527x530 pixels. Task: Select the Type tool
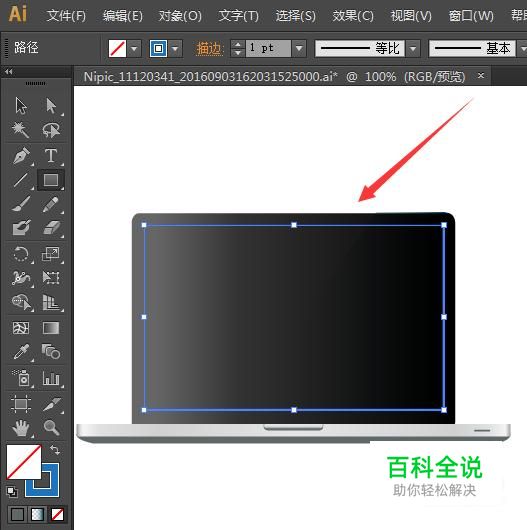click(51, 156)
